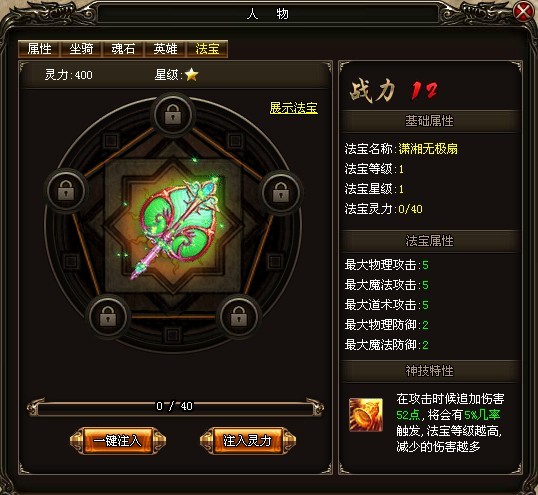Switch to the 英雄 tab
The width and height of the screenshot is (538, 495).
coord(165,49)
